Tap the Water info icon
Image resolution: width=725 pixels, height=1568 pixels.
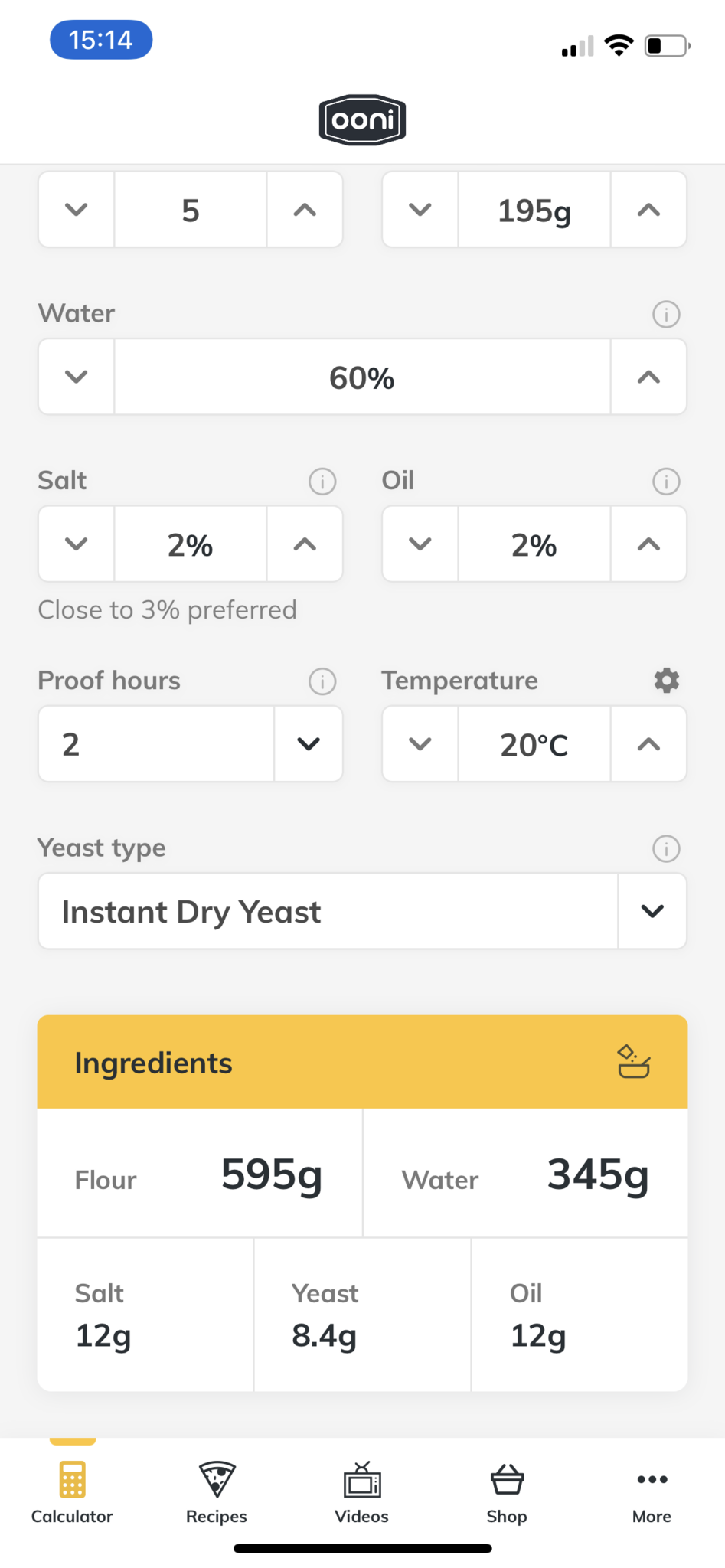(x=666, y=314)
